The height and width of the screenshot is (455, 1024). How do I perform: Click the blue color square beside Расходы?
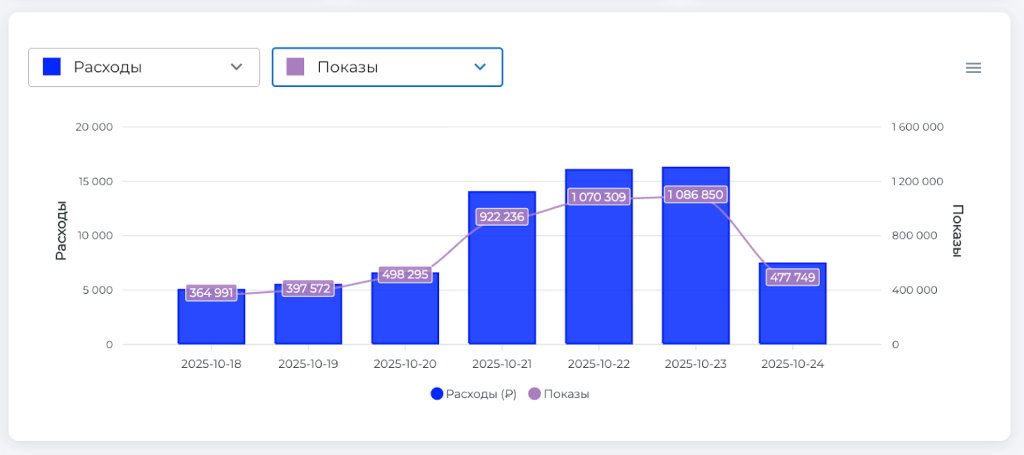pyautogui.click(x=53, y=67)
